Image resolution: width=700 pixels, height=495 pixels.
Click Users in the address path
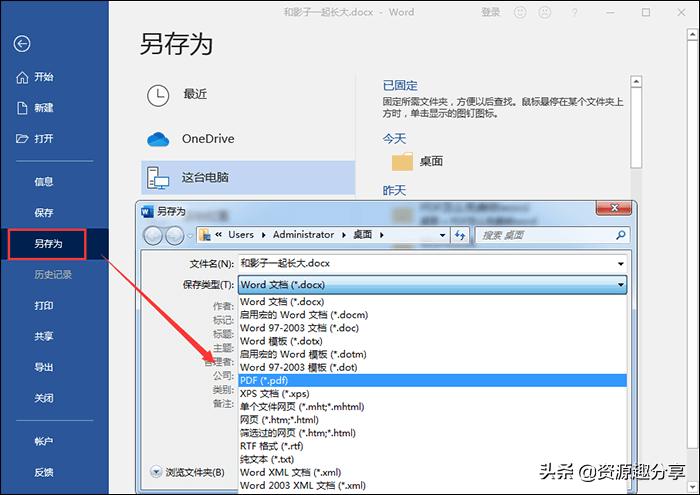[x=241, y=235]
